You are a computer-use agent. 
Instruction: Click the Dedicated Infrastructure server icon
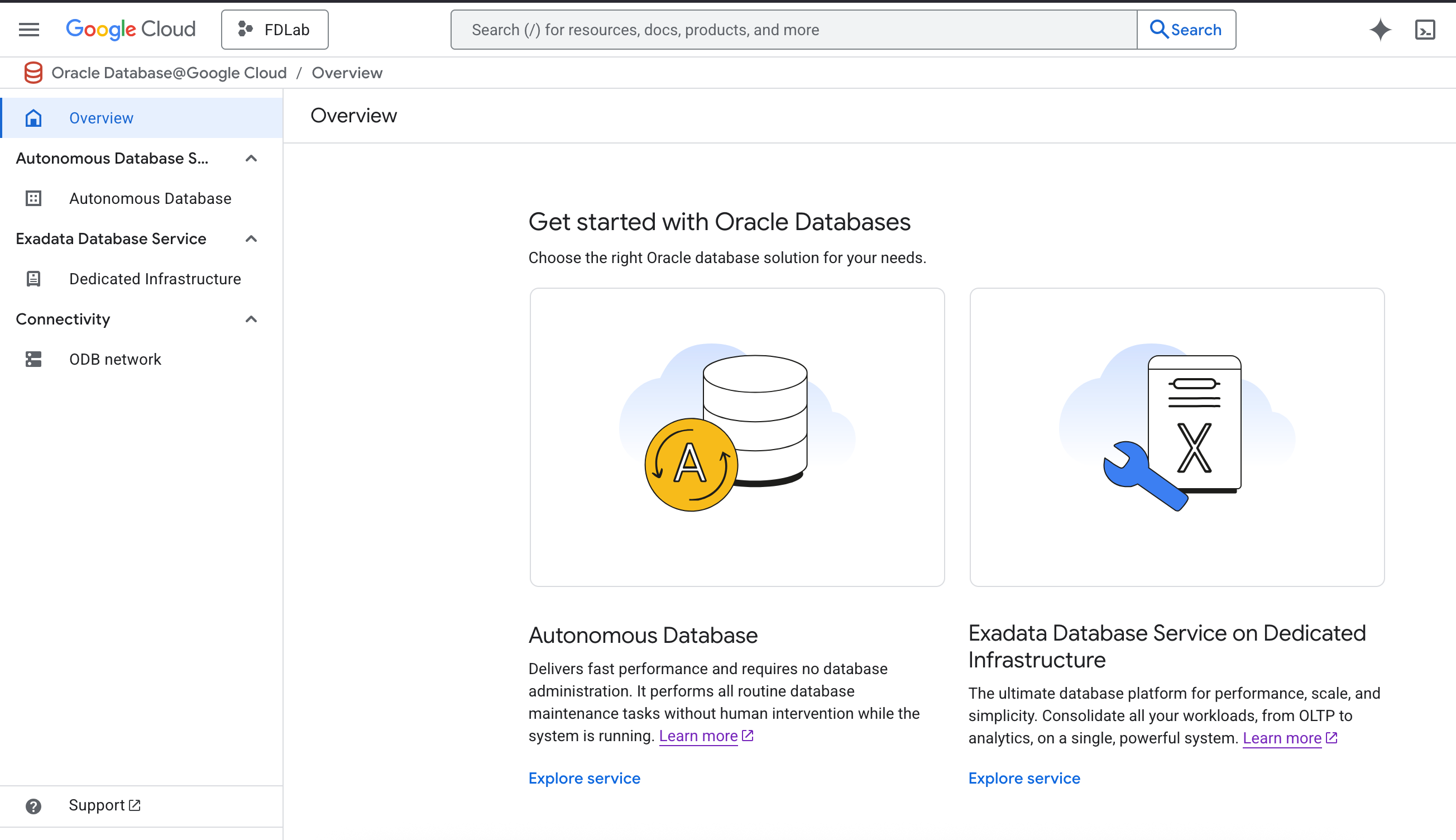[x=33, y=279]
